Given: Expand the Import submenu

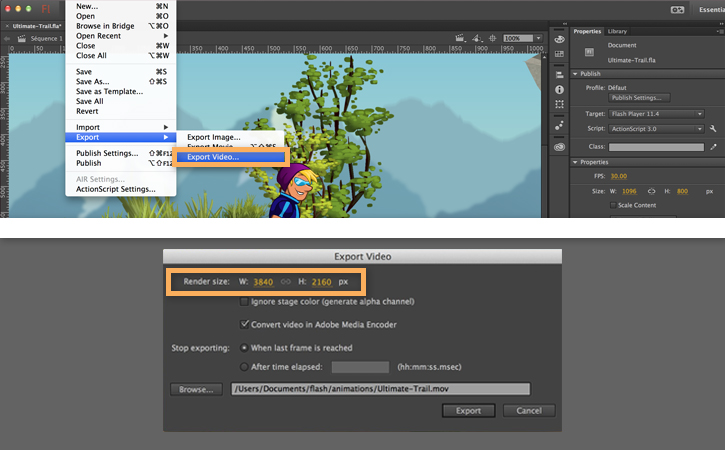Looking at the screenshot, I should click(121, 127).
